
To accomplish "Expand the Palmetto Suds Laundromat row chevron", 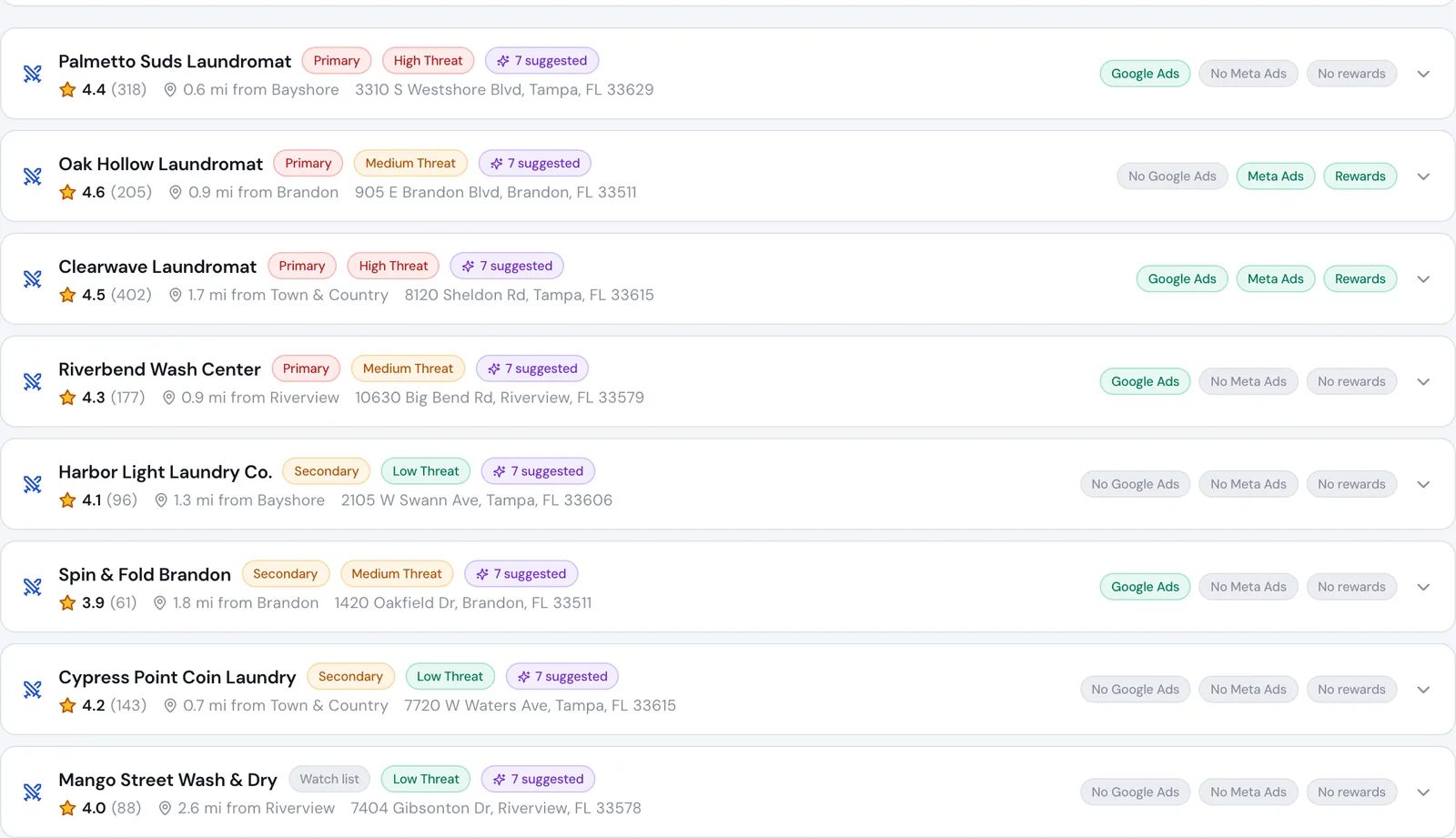I will [x=1424, y=74].
